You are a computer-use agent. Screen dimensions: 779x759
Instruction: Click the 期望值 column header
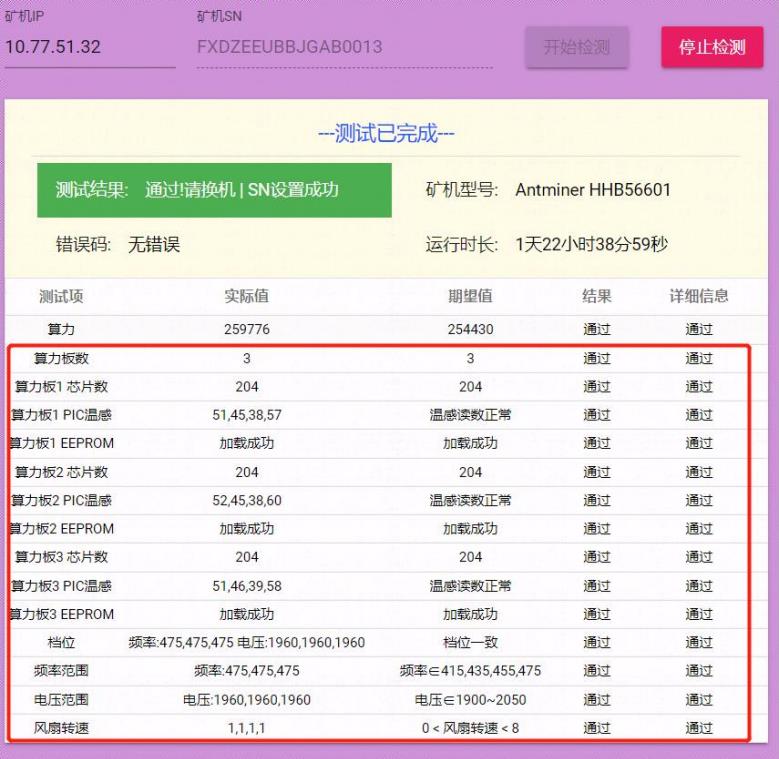coord(470,296)
